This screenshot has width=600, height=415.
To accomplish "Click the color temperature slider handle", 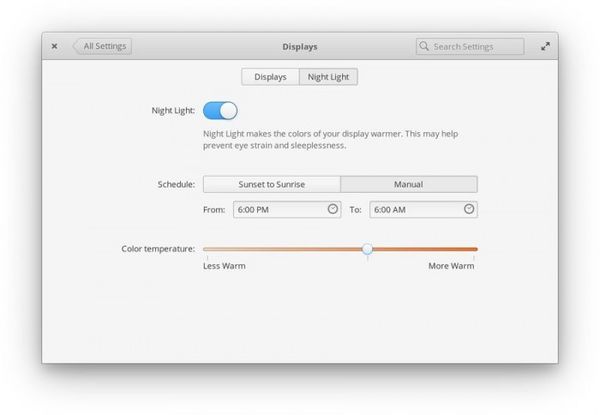I will click(367, 249).
